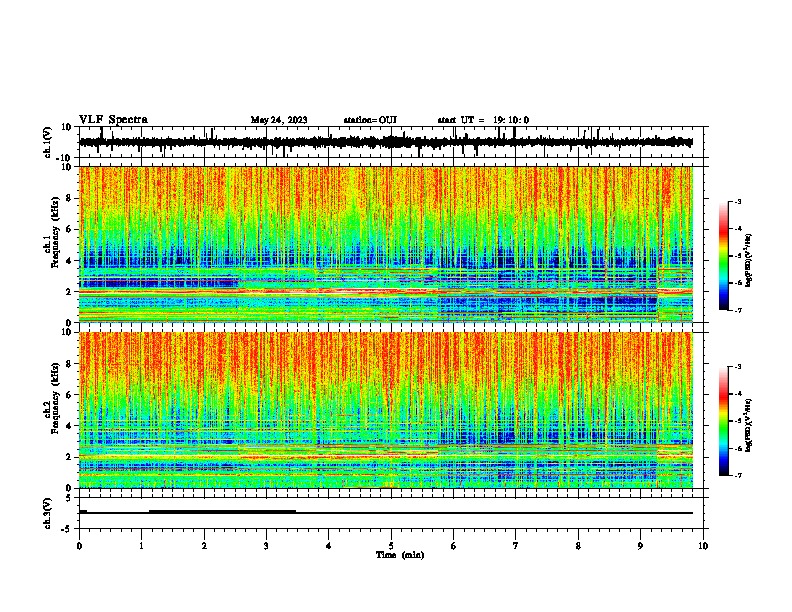Click the "VLF Spectra" plot title

(113, 119)
